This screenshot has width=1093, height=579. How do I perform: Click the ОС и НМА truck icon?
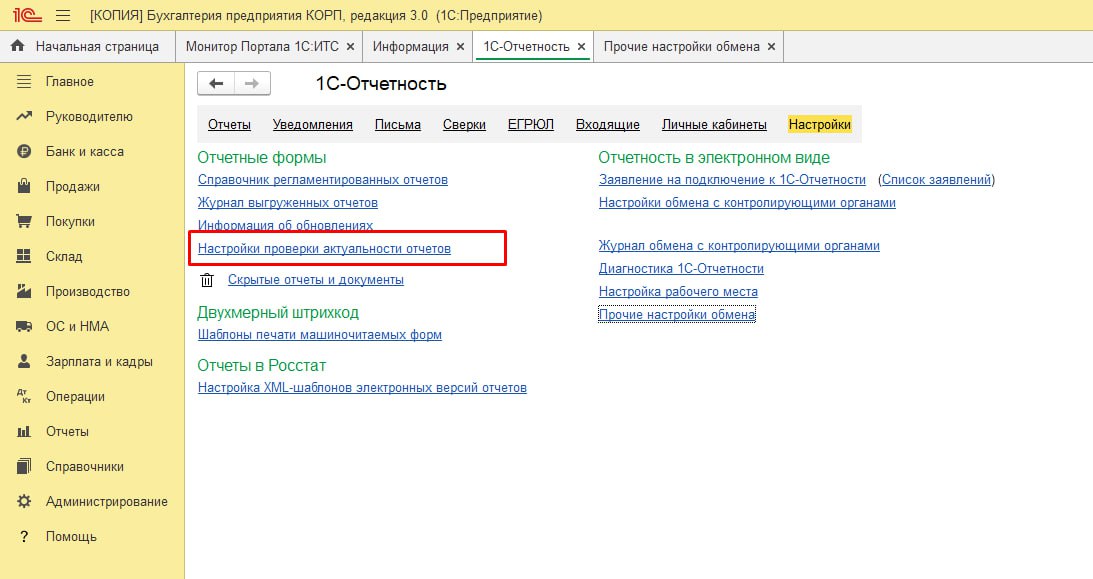click(24, 326)
